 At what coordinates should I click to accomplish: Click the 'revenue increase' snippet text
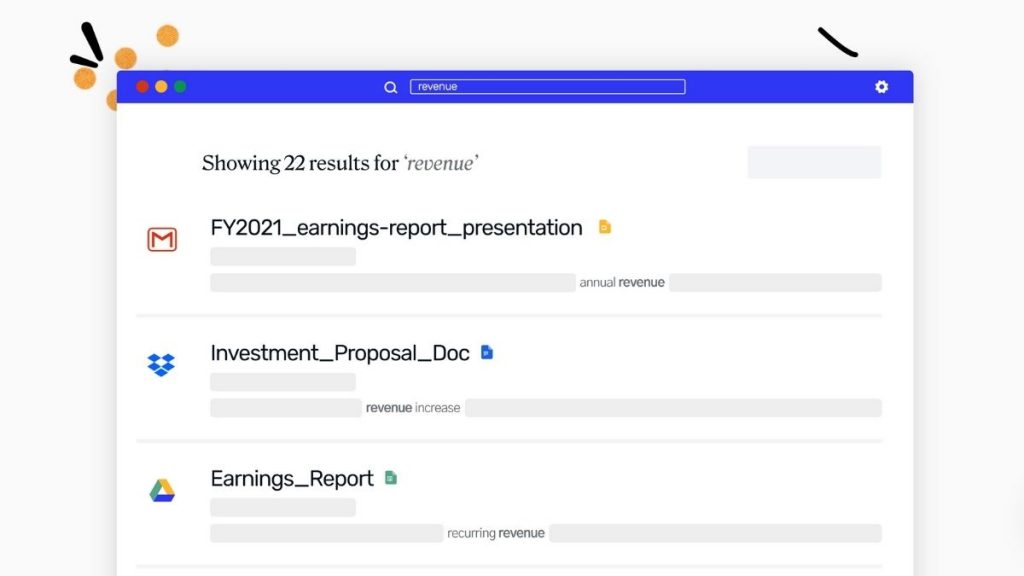[x=413, y=408]
